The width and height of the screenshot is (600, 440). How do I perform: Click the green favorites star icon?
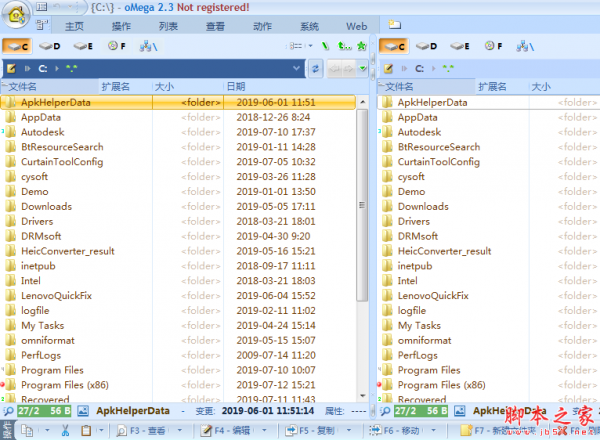tap(362, 46)
